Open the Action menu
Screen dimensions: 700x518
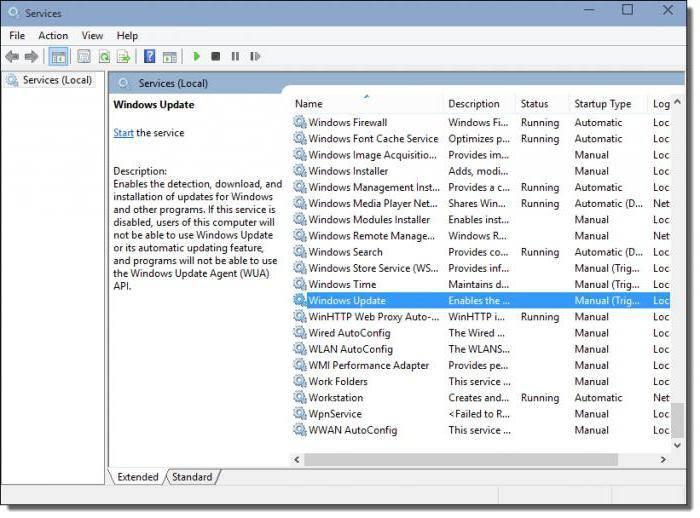click(53, 36)
